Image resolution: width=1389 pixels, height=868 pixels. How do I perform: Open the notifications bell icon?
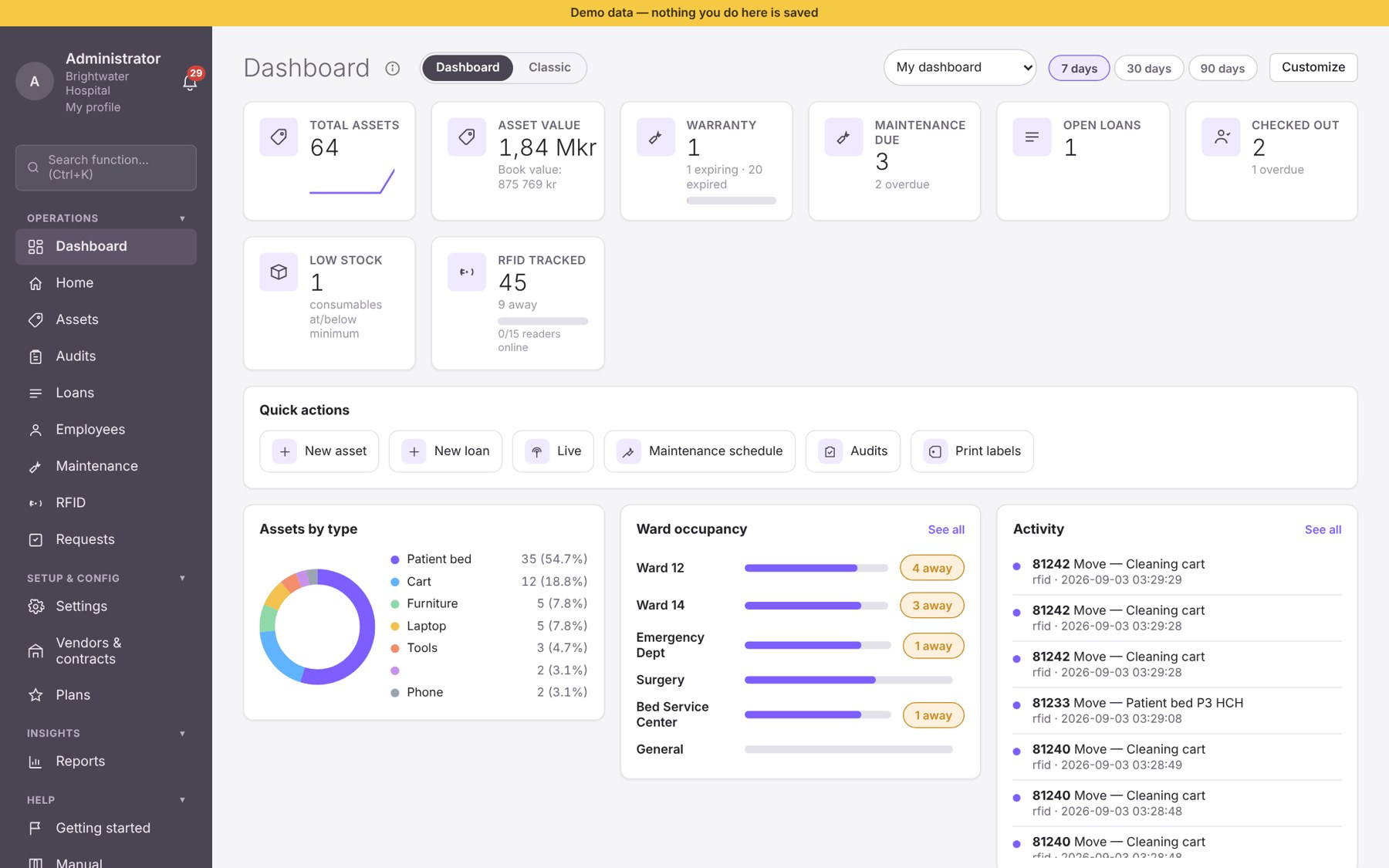pyautogui.click(x=190, y=82)
